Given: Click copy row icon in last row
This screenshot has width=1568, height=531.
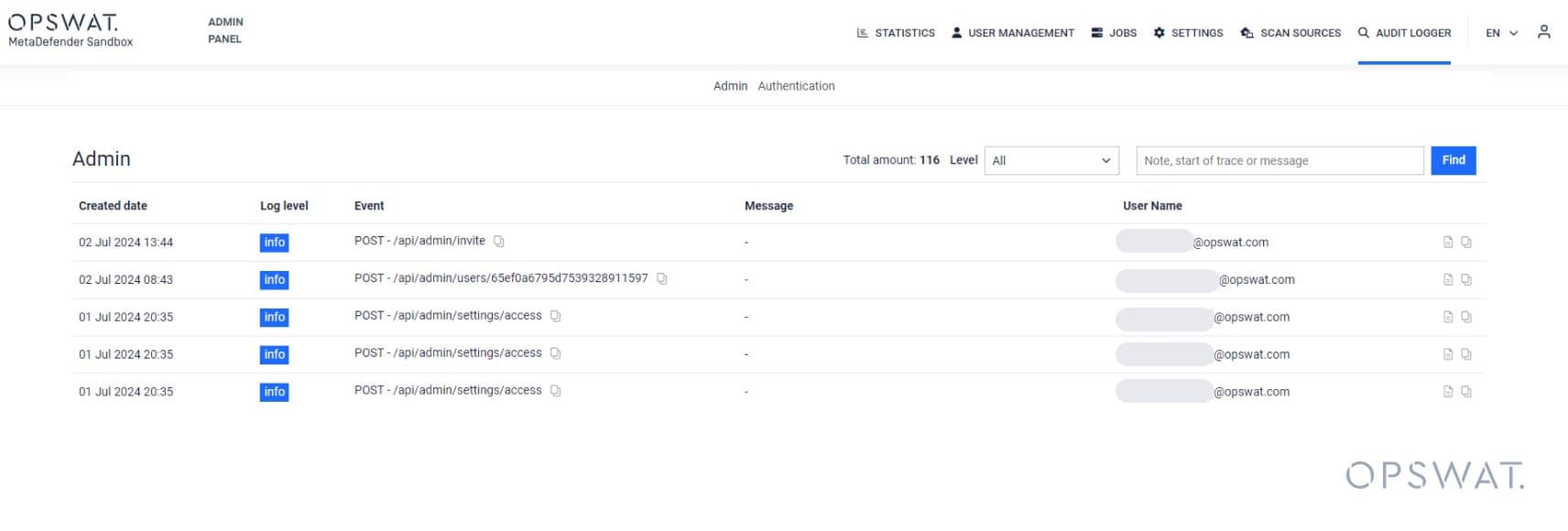Looking at the screenshot, I should click(1466, 392).
